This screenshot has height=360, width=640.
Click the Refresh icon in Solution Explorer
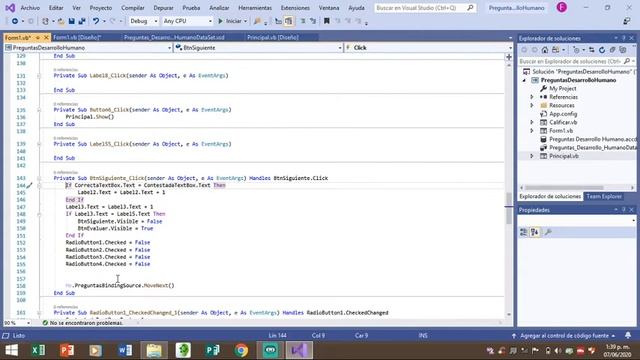[602, 50]
